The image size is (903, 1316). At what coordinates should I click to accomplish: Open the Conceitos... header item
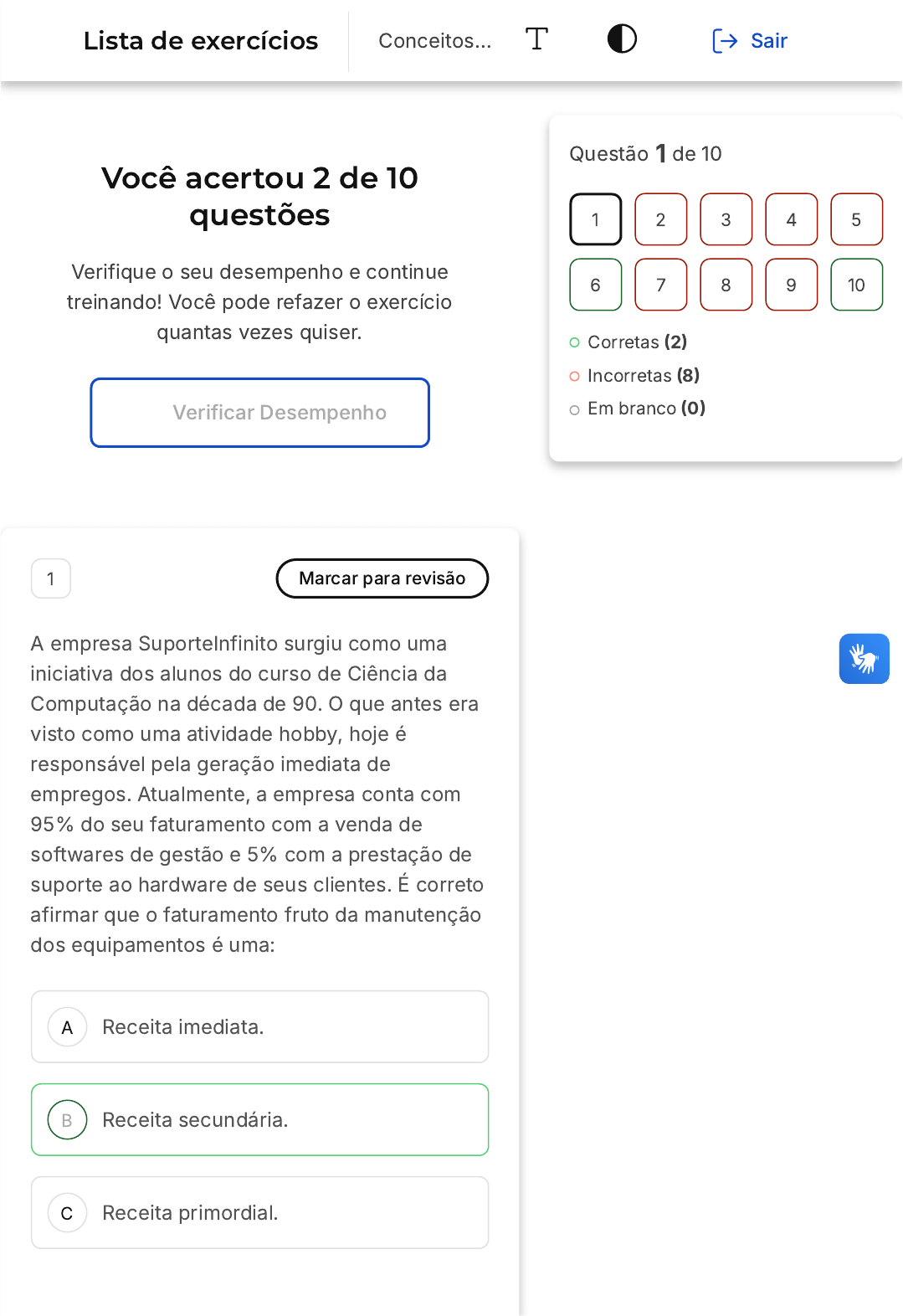pyautogui.click(x=434, y=40)
